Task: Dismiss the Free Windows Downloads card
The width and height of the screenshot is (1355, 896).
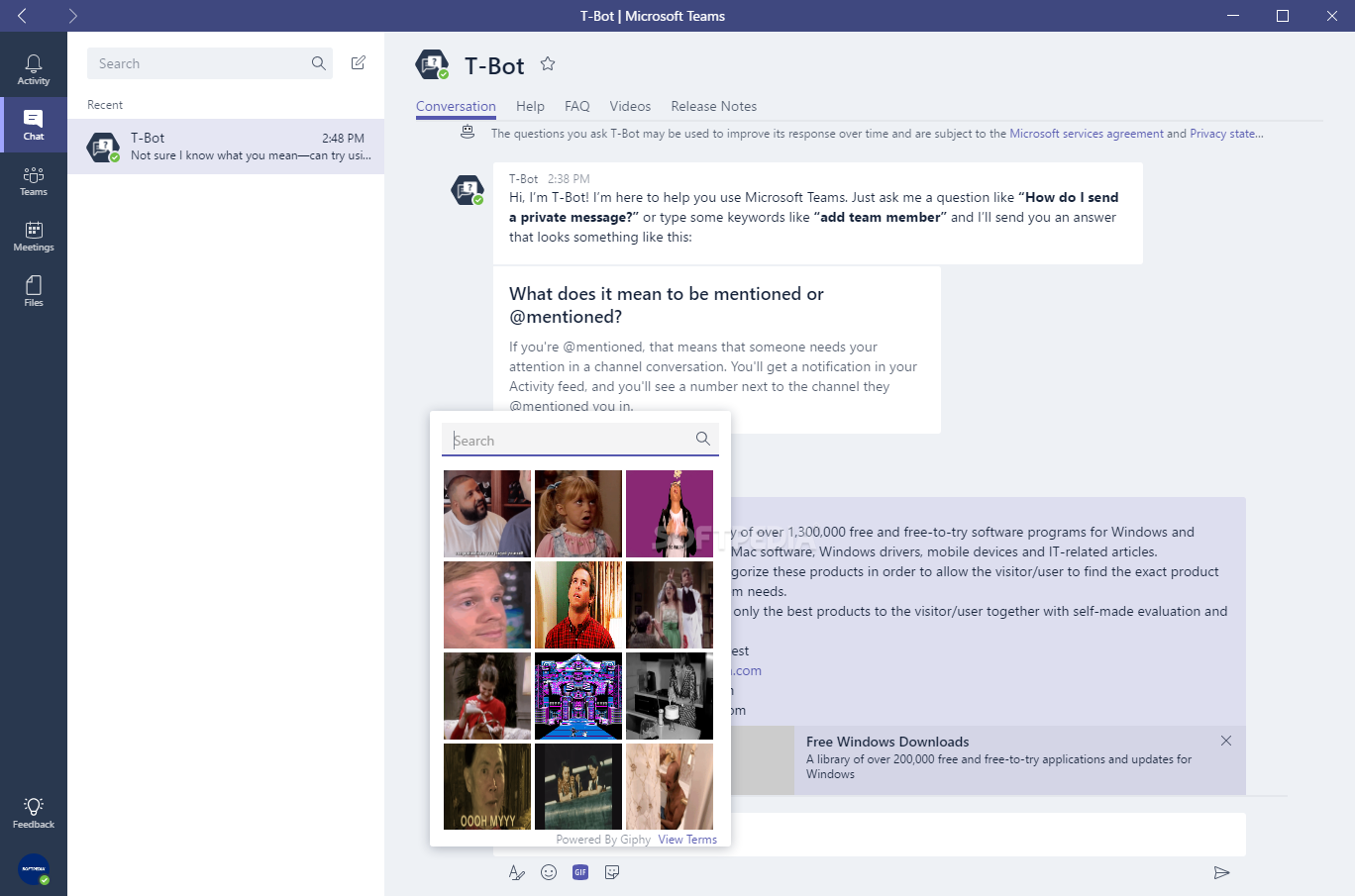Action: (x=1226, y=742)
